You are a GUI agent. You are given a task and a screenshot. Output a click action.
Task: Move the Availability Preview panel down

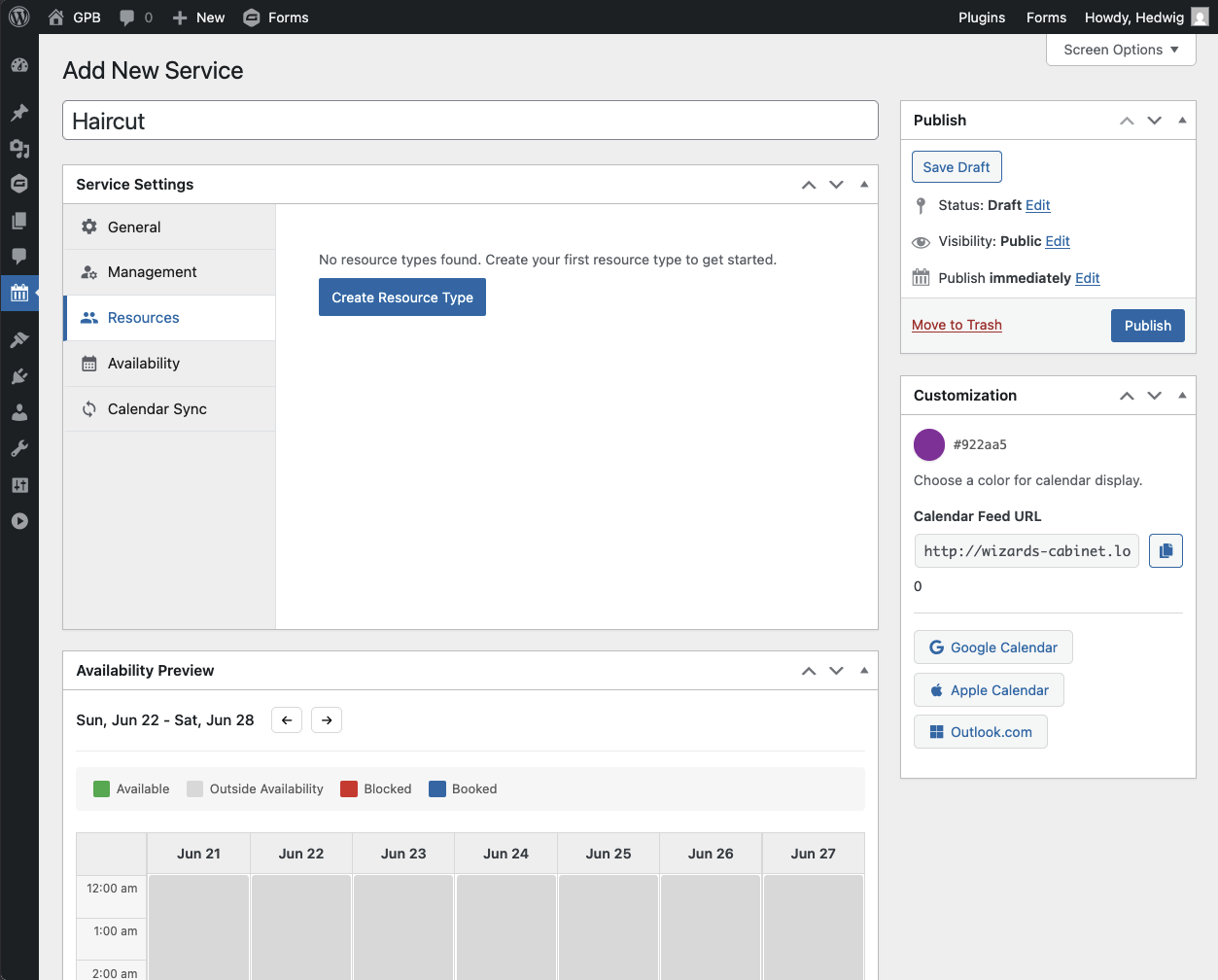(836, 671)
